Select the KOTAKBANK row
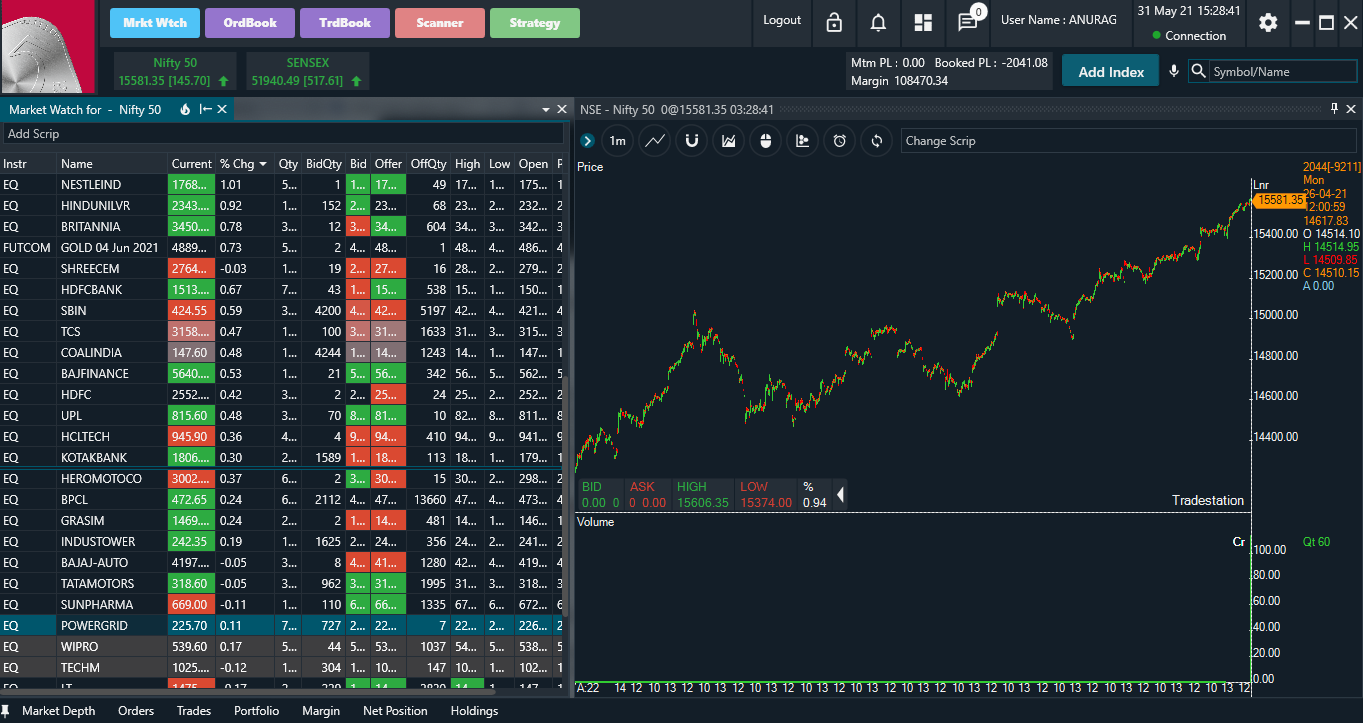 [x=283, y=457]
